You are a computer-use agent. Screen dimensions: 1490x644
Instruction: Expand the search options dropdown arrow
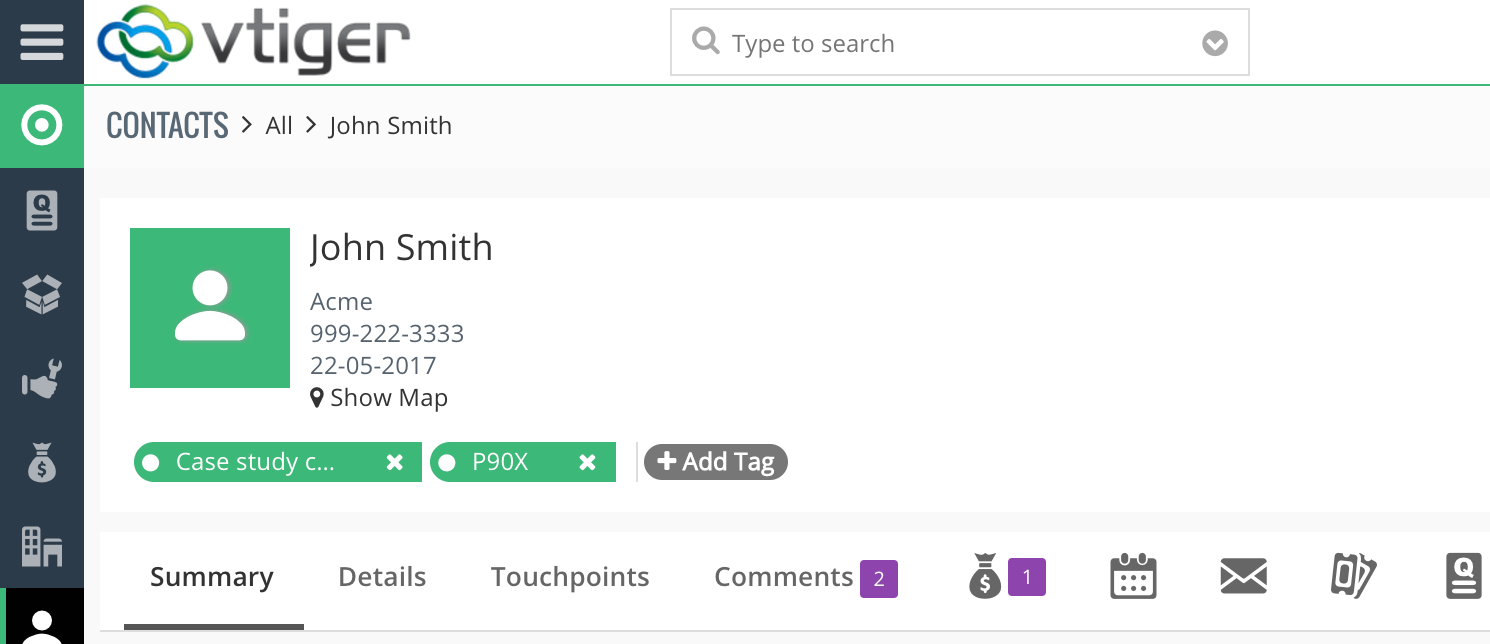(1215, 44)
